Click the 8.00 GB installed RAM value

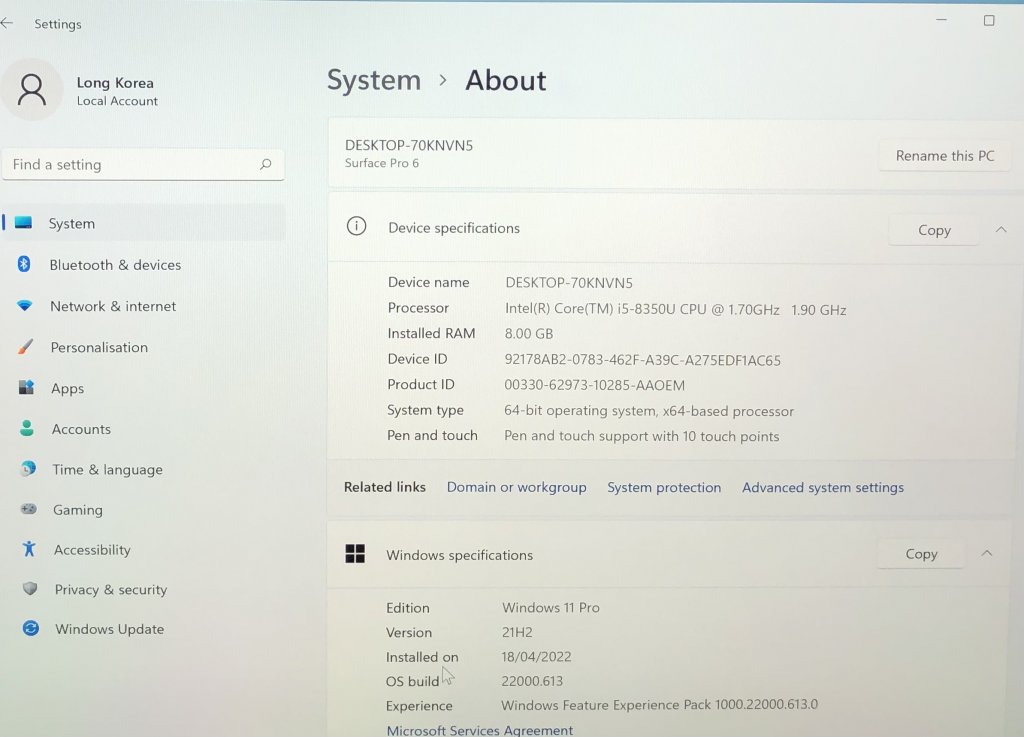pyautogui.click(x=528, y=334)
